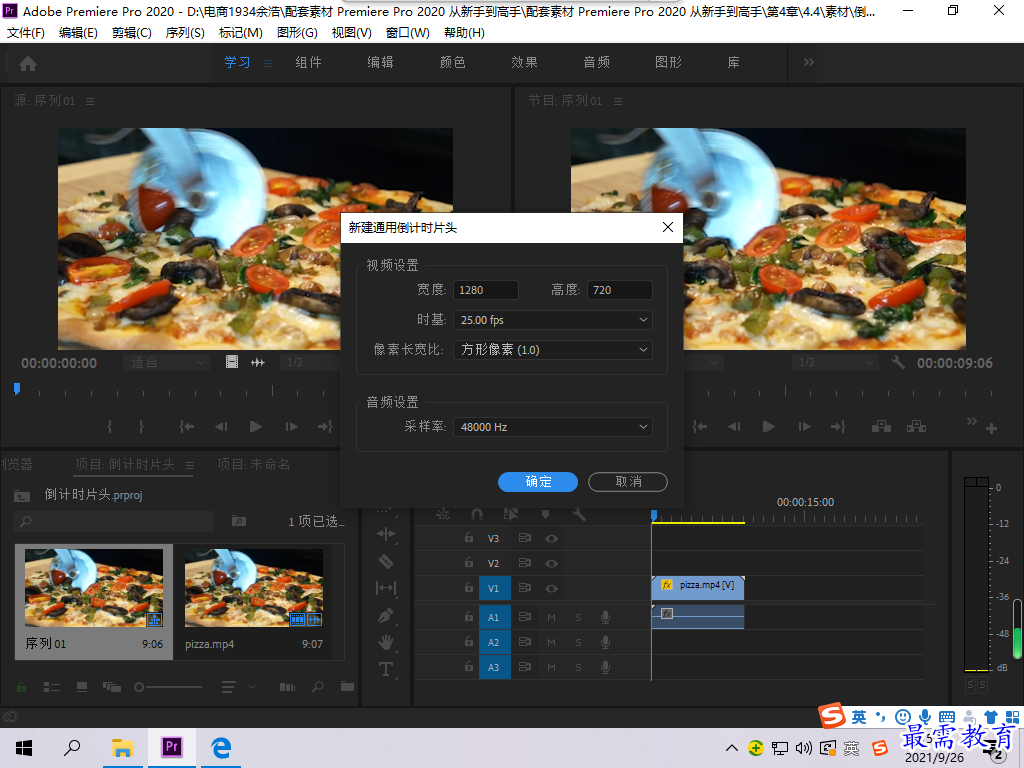The height and width of the screenshot is (768, 1024).
Task: Click 确定 to confirm the countdown leader
Action: tap(537, 482)
